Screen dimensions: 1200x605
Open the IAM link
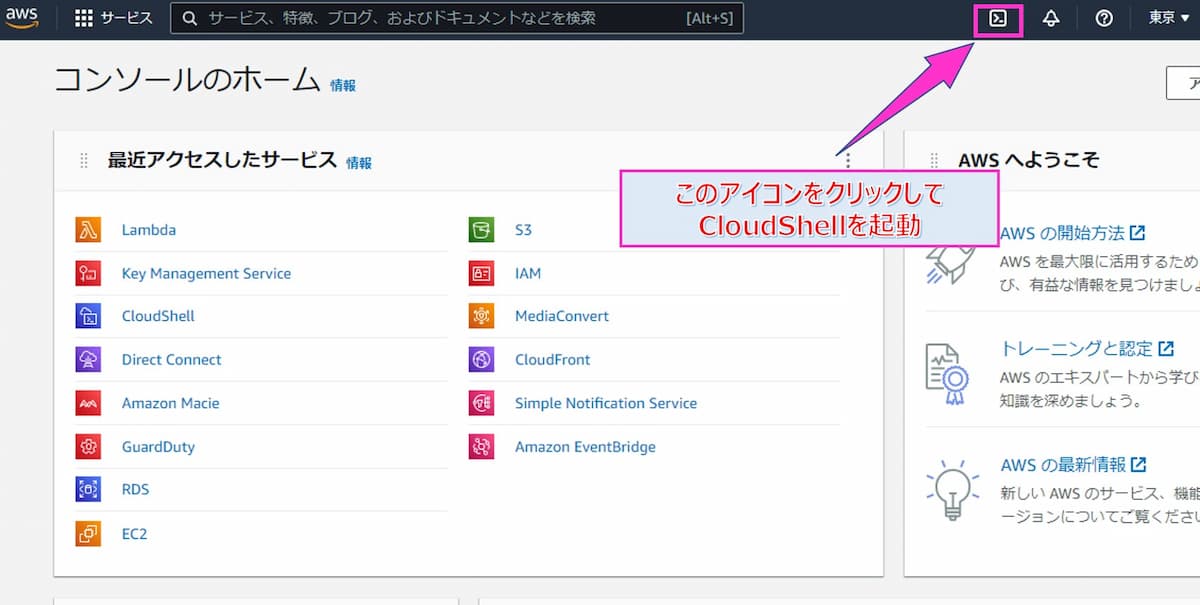pyautogui.click(x=528, y=273)
